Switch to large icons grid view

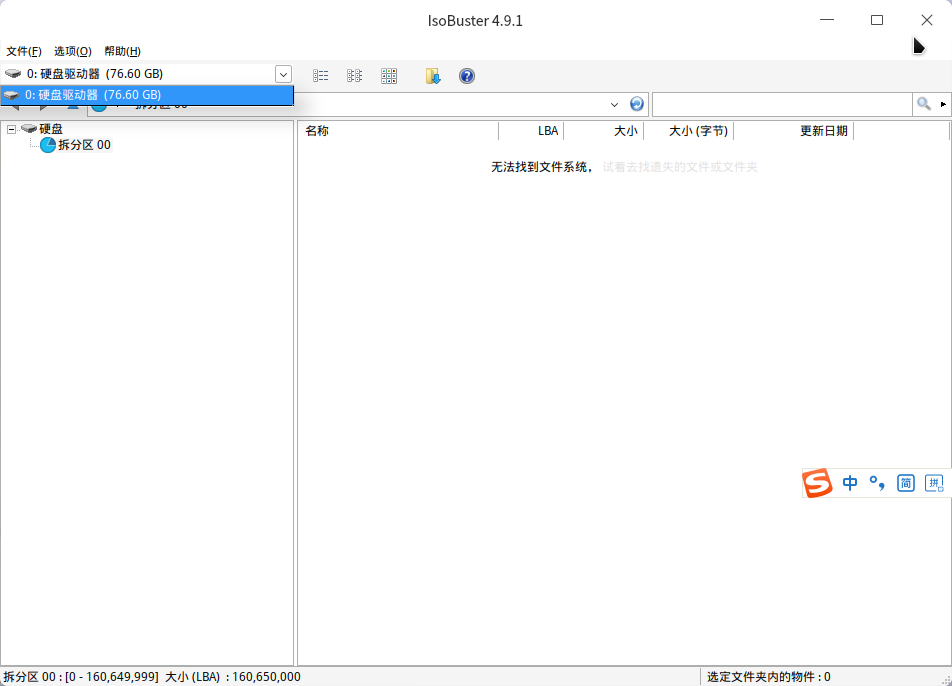tap(389, 76)
